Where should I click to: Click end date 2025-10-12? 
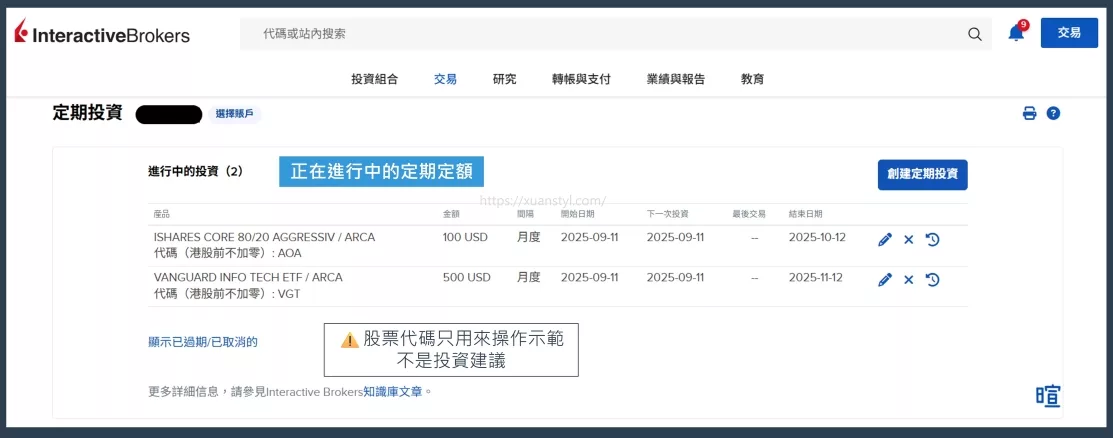coord(817,237)
